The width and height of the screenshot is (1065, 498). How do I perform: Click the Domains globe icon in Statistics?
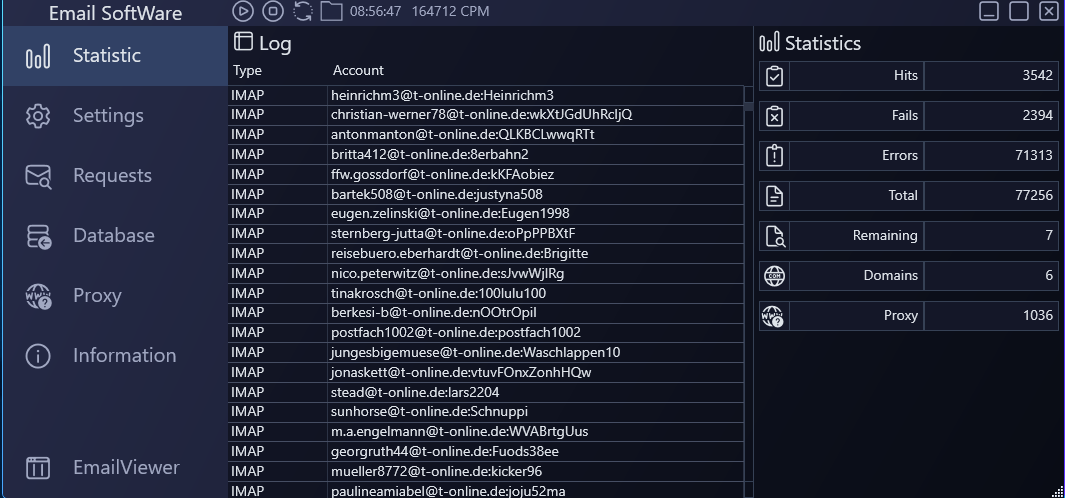pyautogui.click(x=774, y=276)
